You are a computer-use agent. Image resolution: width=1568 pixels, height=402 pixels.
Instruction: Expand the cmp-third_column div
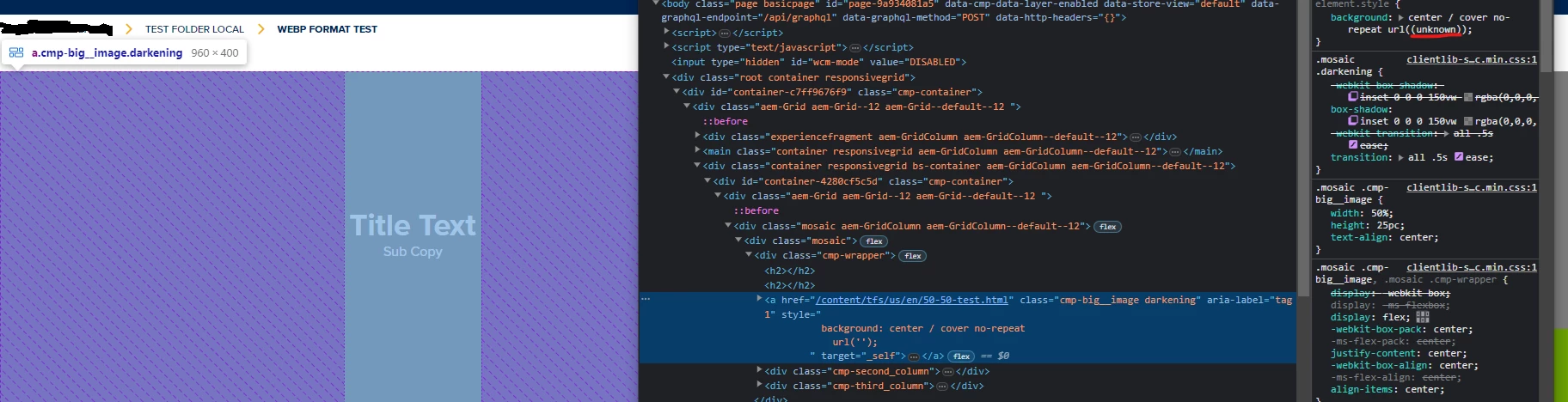point(759,385)
